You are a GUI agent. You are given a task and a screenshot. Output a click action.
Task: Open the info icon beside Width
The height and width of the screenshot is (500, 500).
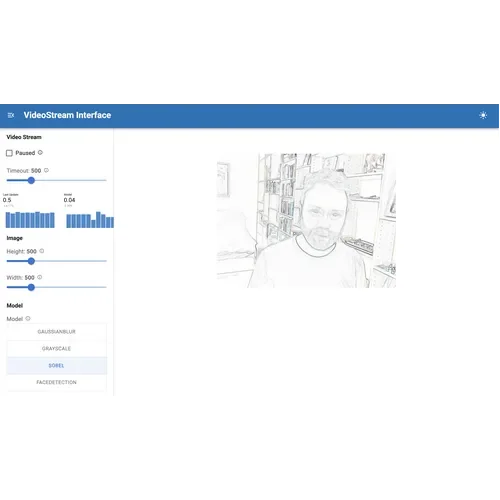40,277
